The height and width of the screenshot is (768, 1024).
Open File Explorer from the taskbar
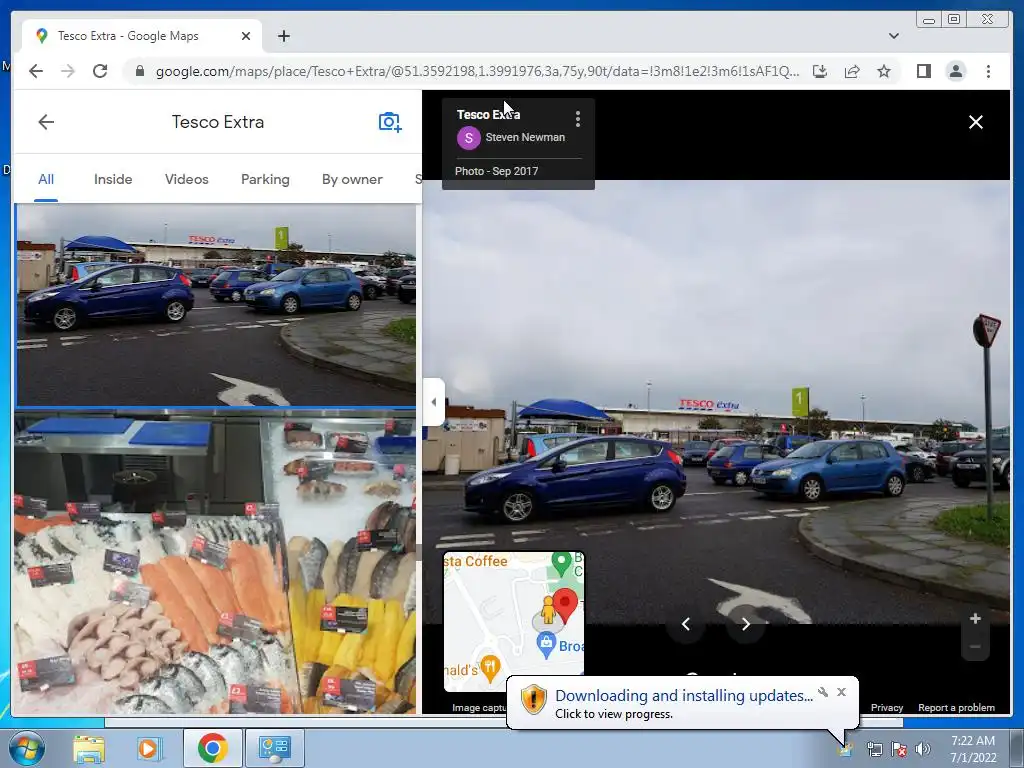click(89, 748)
